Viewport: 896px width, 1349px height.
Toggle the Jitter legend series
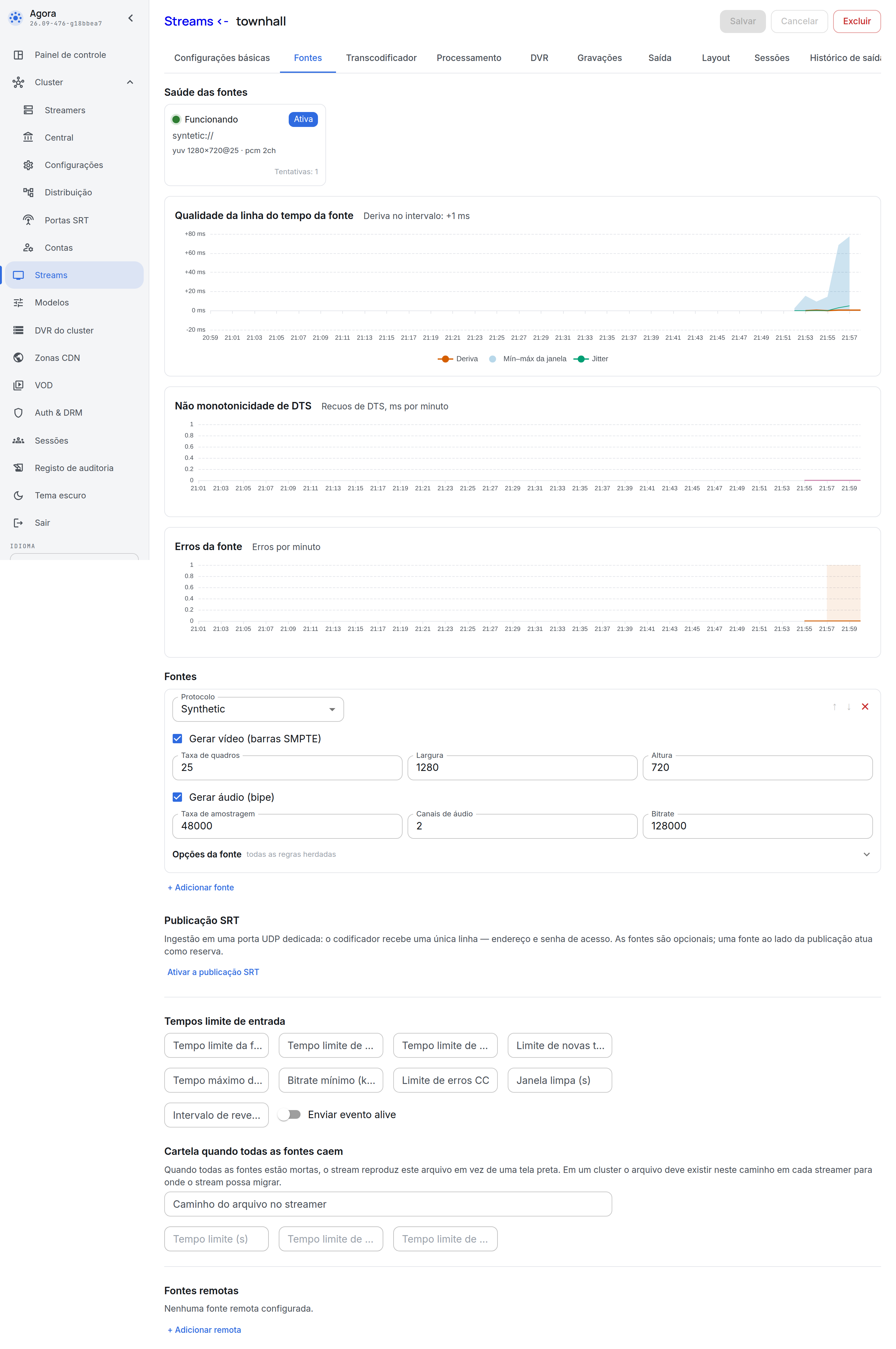(591, 359)
